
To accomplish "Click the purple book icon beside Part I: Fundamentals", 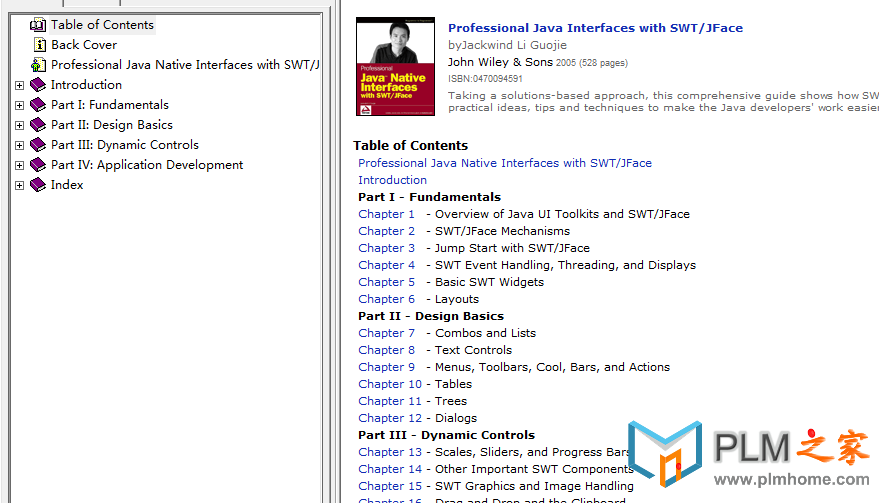I will 38,105.
